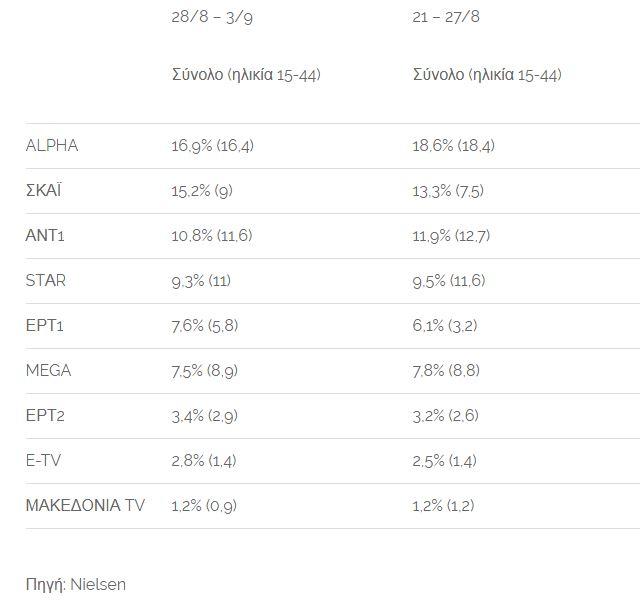The height and width of the screenshot is (607, 640).
Task: Click the ΜΑΚΕΔΟΝΙΑ TV row label
Action: pos(85,506)
